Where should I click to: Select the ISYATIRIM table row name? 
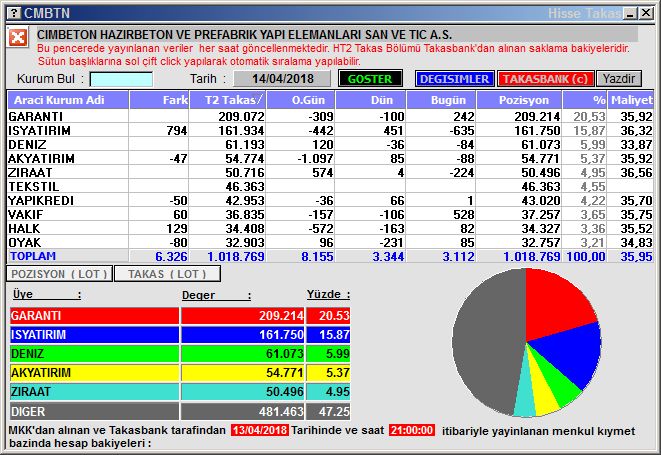[x=39, y=130]
